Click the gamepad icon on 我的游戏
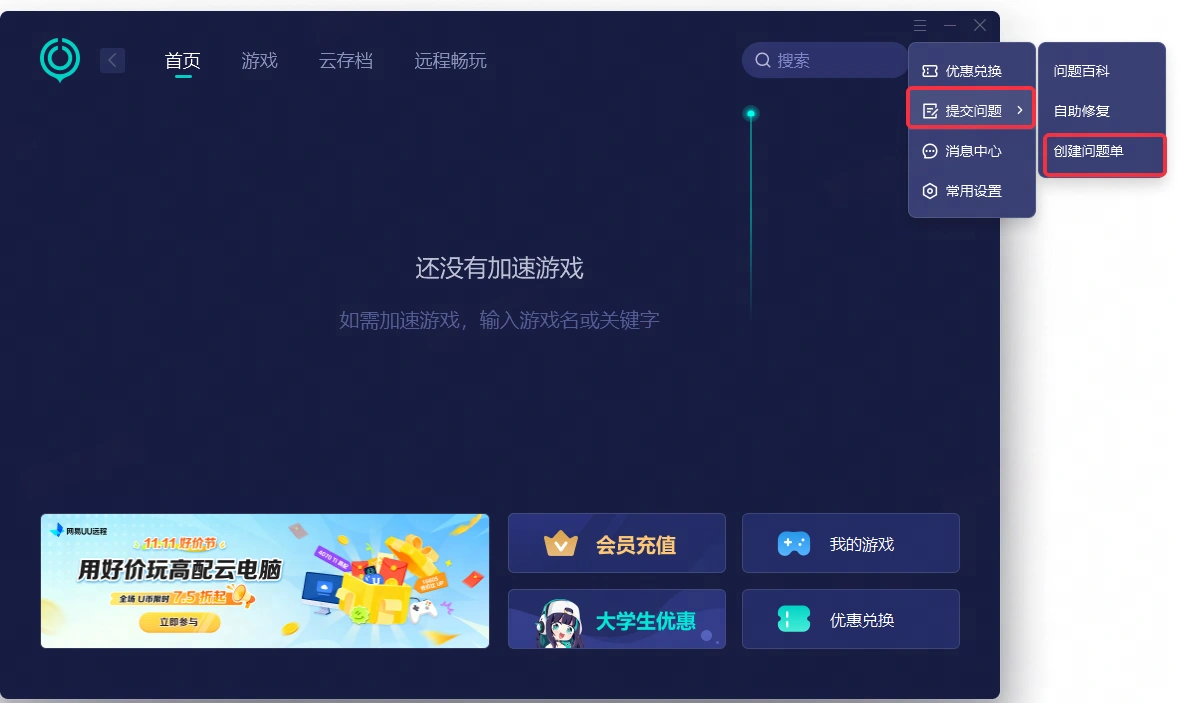Viewport: 1182px width, 703px height. (794, 544)
